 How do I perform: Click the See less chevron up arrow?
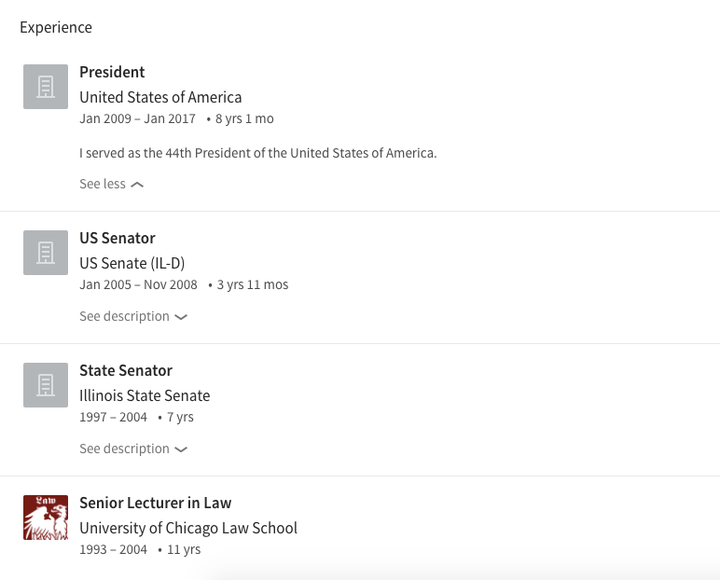coord(137,185)
